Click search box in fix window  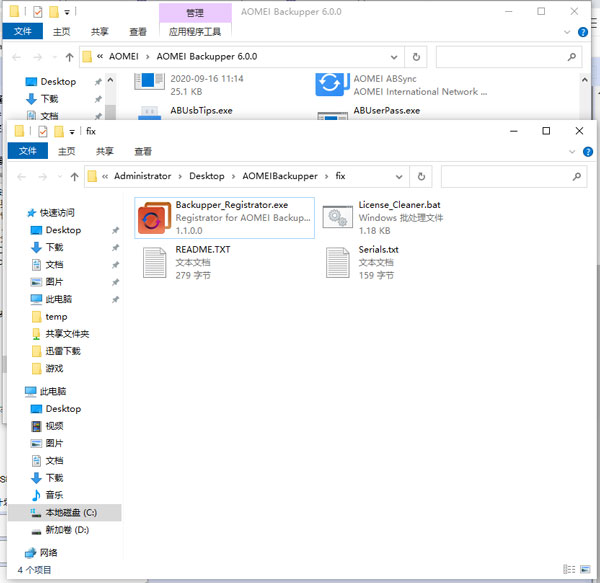tap(514, 176)
